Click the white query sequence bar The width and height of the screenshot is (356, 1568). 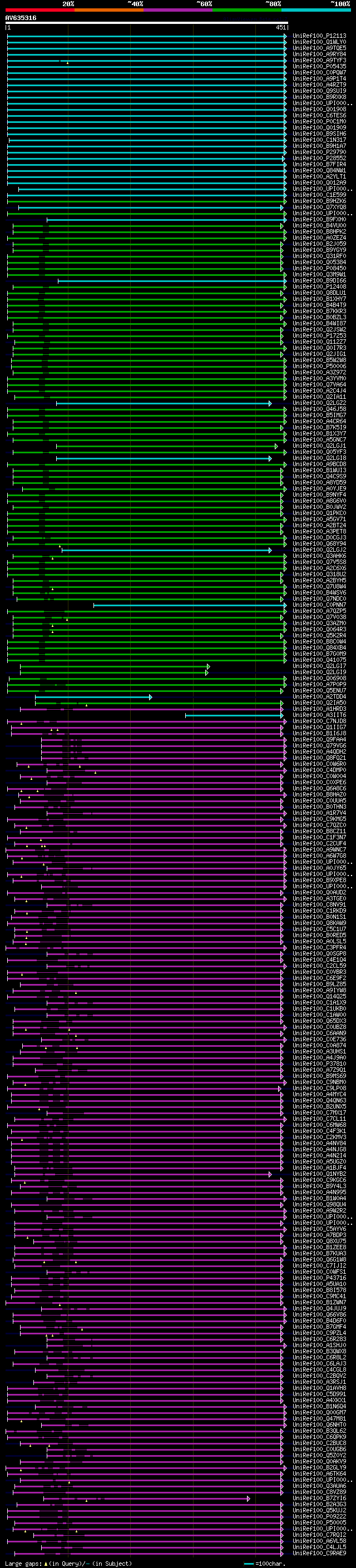(147, 23)
